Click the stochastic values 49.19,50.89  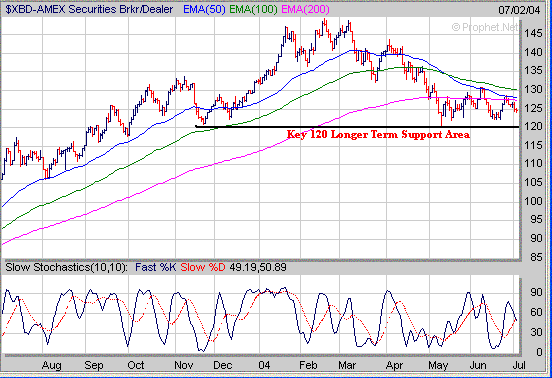(x=258, y=267)
